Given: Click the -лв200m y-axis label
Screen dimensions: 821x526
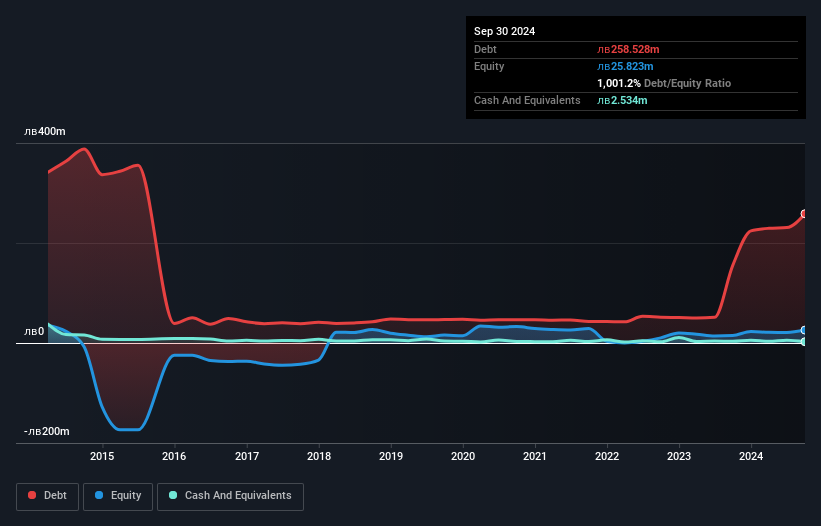Looking at the screenshot, I should (x=47, y=431).
